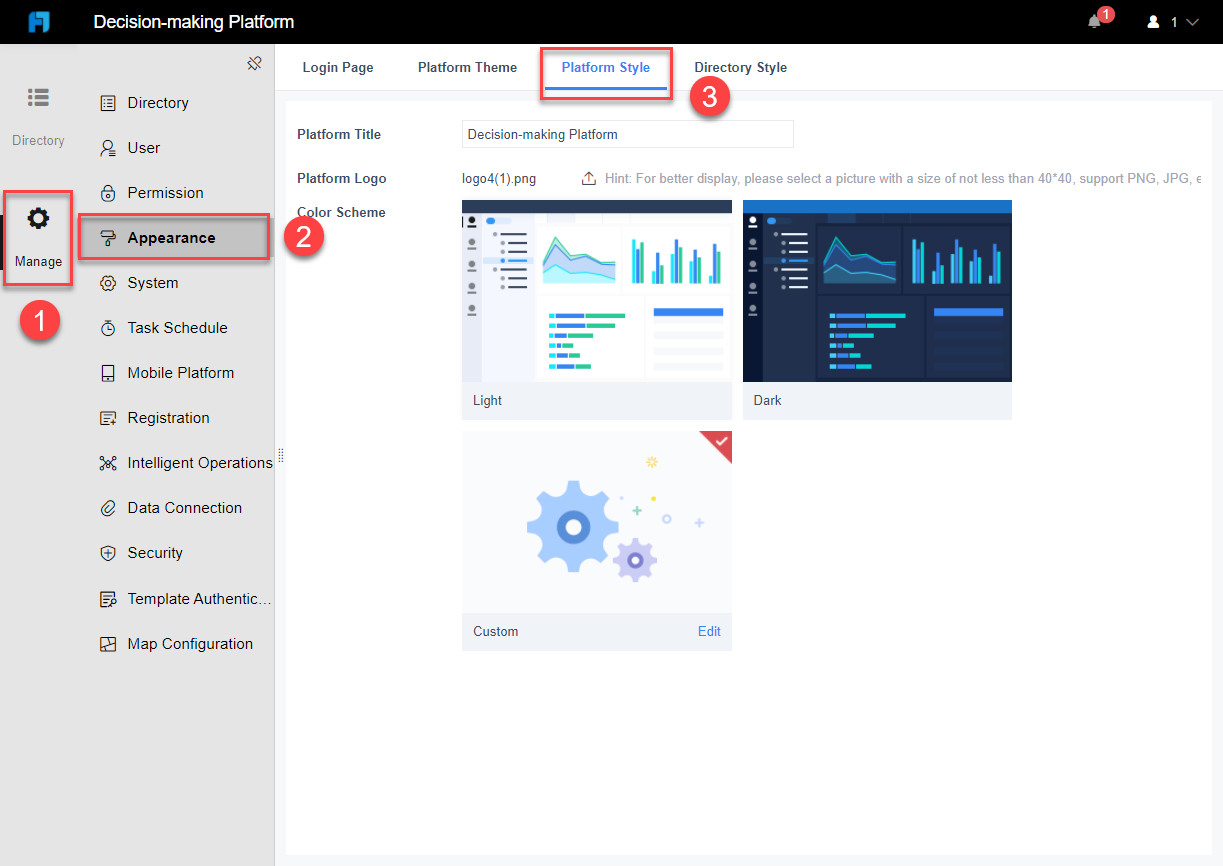Open the Task Schedule icon
1223x866 pixels.
coord(109,327)
